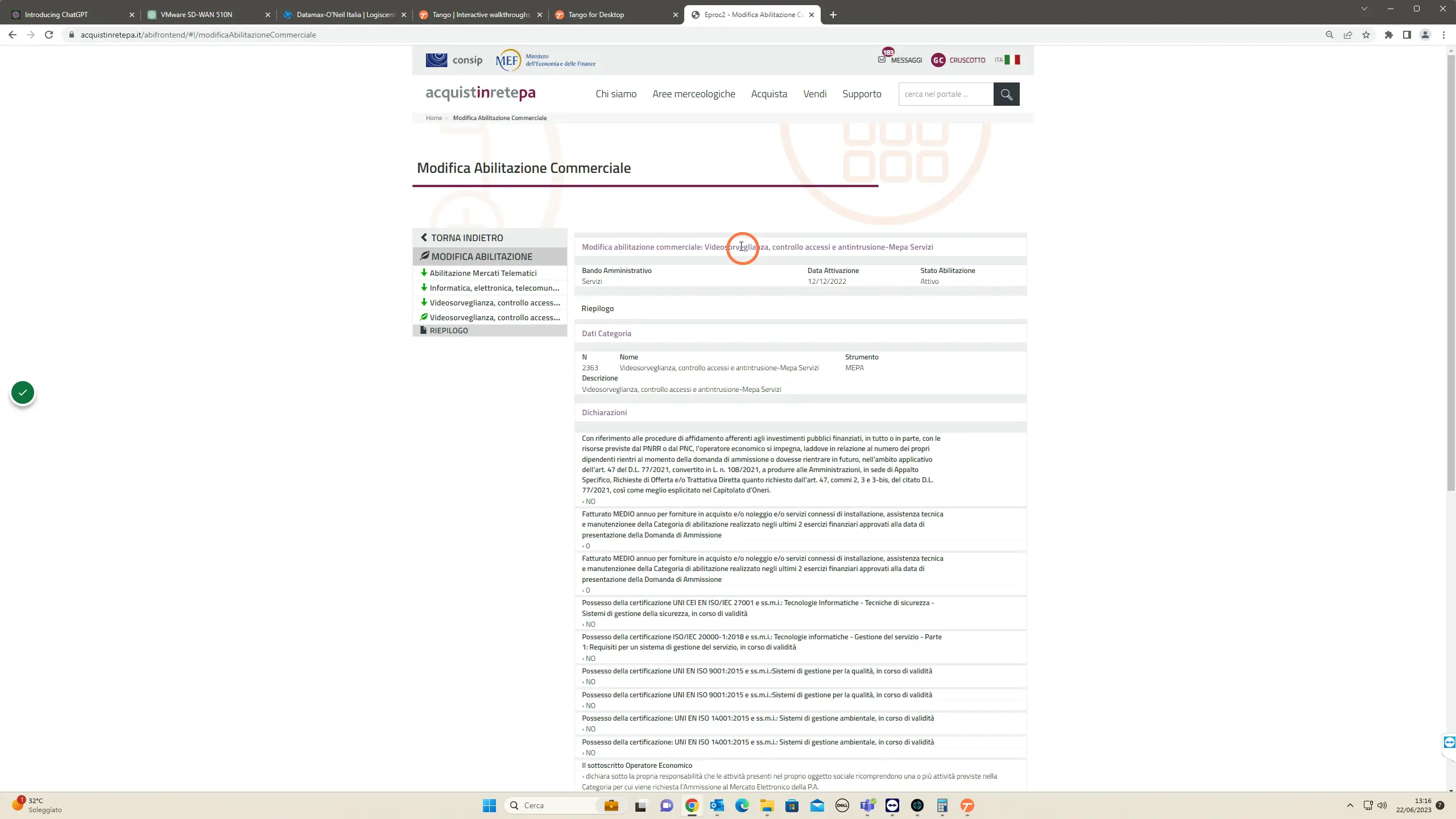Open the Cruscotto GC avatar
The image size is (1456, 819).
(938, 60)
